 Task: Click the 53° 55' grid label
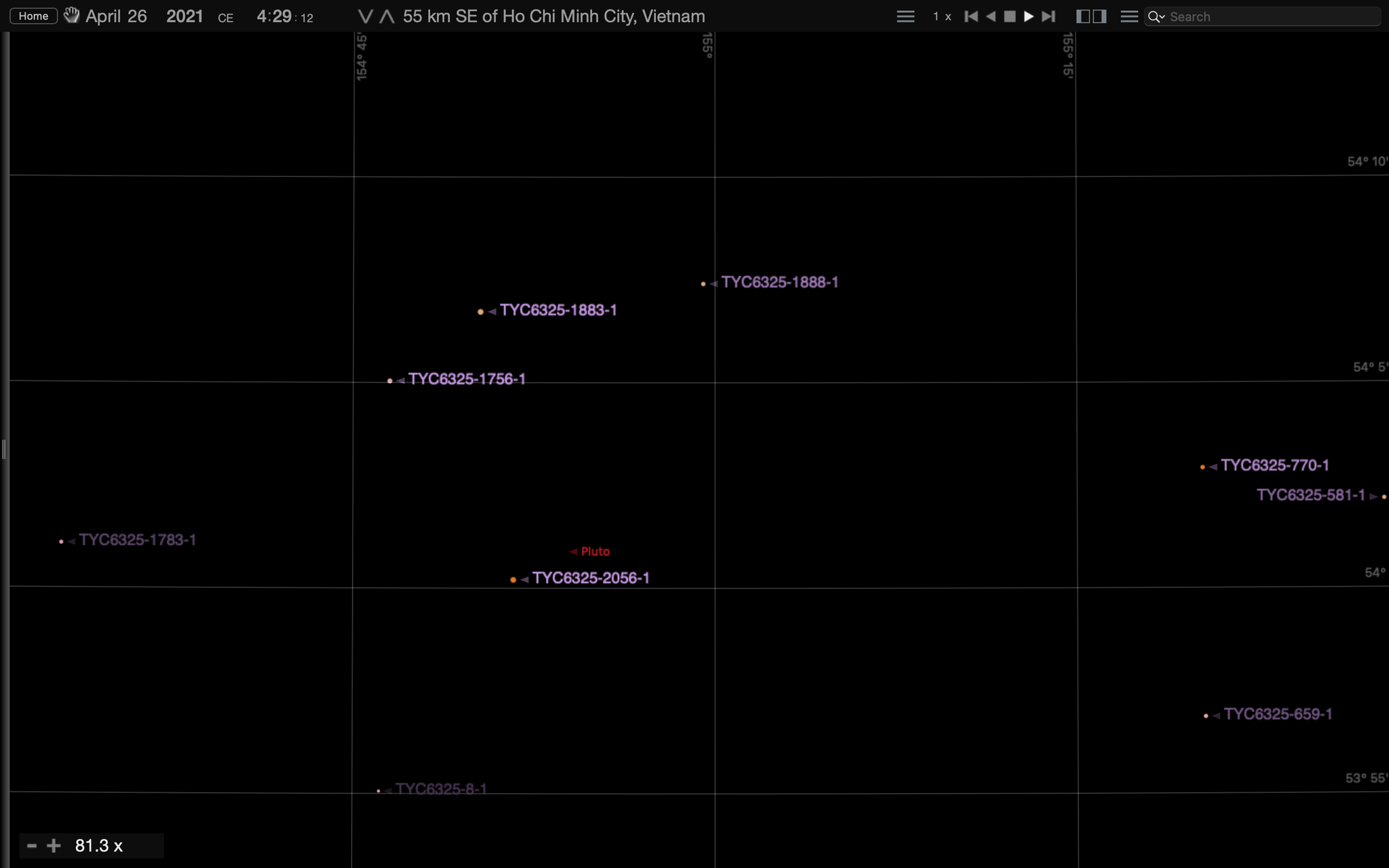pos(1367,778)
